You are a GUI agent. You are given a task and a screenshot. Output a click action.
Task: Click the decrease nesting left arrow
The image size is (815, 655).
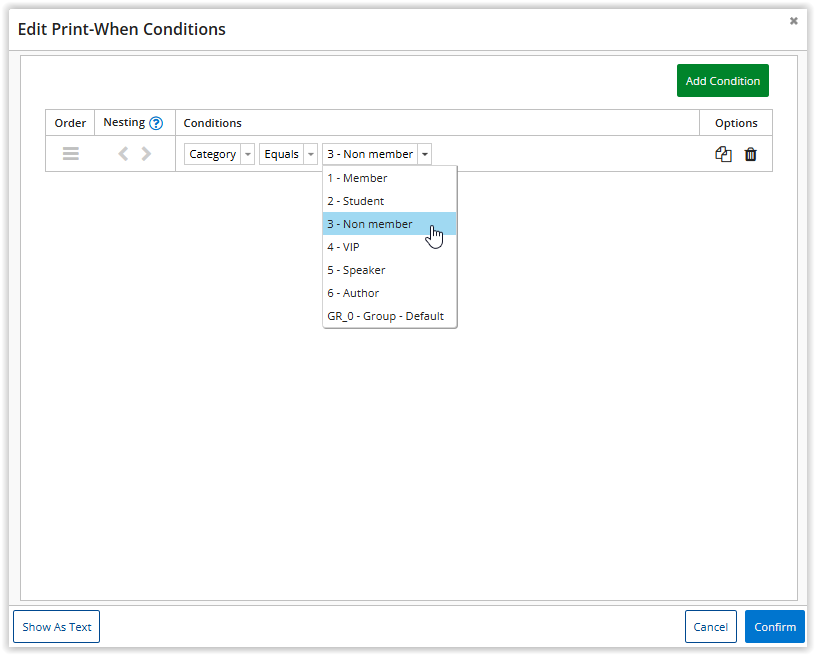[x=123, y=154]
